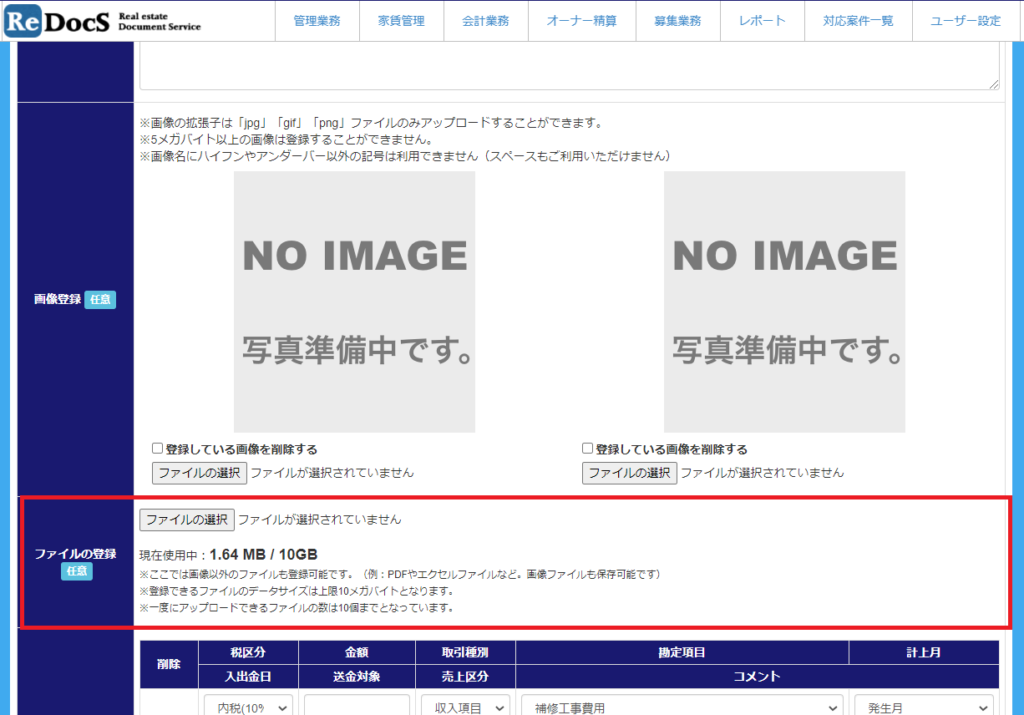Navigate to 対応案件一覧
Viewport: 1024px width, 715px height.
pyautogui.click(x=858, y=21)
